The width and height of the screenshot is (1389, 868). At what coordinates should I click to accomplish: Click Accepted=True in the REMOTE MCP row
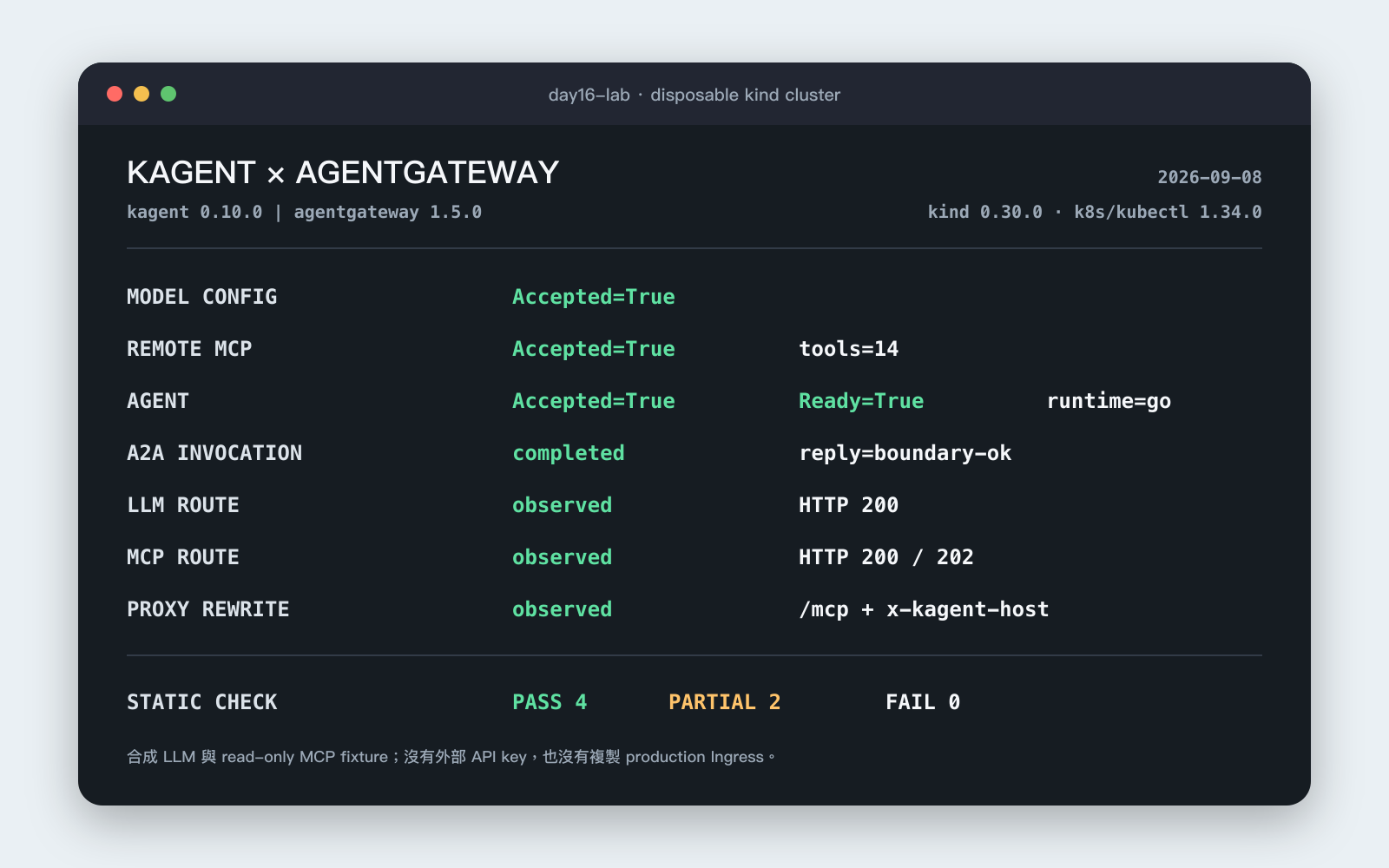[x=594, y=349]
